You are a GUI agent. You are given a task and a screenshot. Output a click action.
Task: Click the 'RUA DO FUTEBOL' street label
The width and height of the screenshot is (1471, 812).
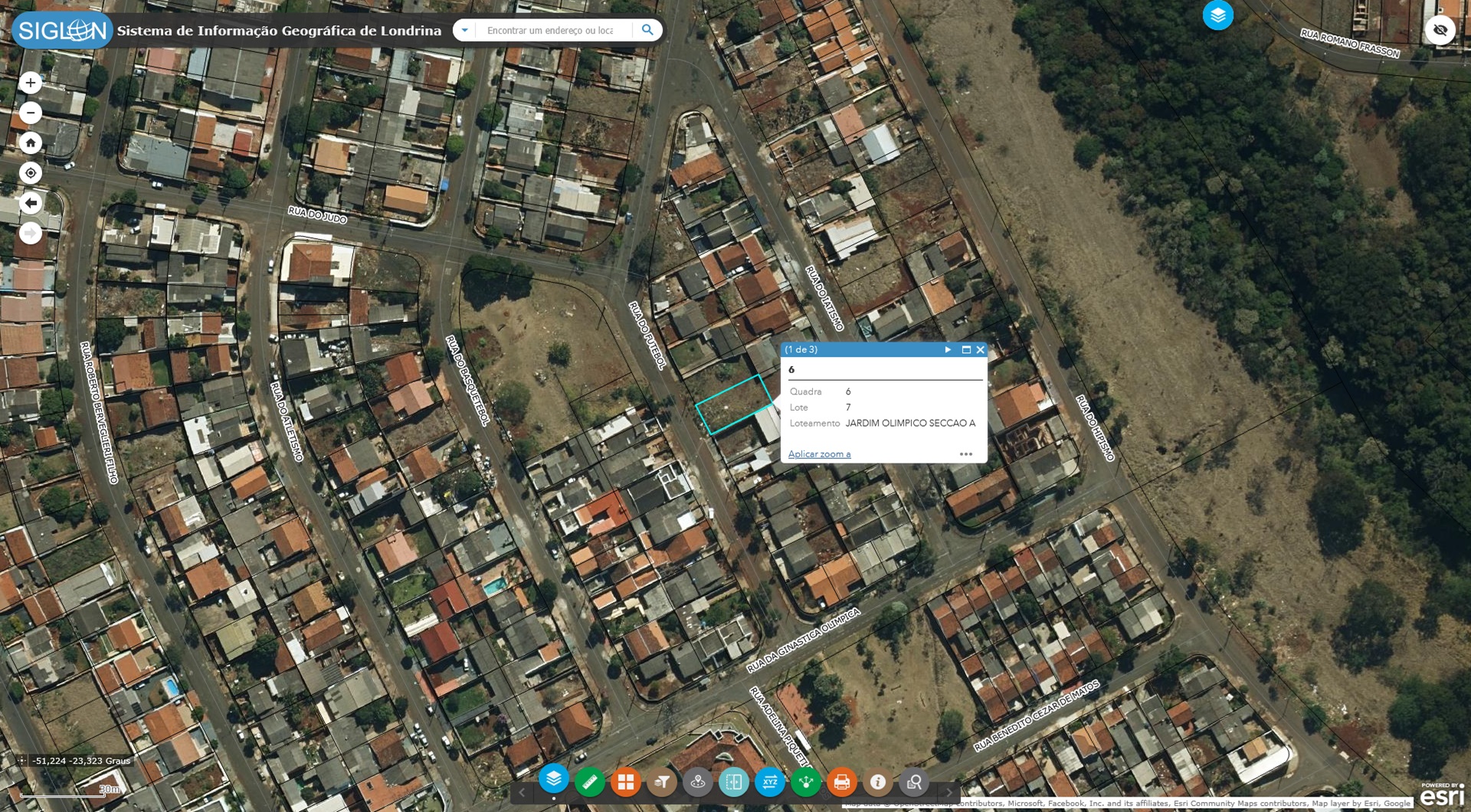tap(647, 336)
